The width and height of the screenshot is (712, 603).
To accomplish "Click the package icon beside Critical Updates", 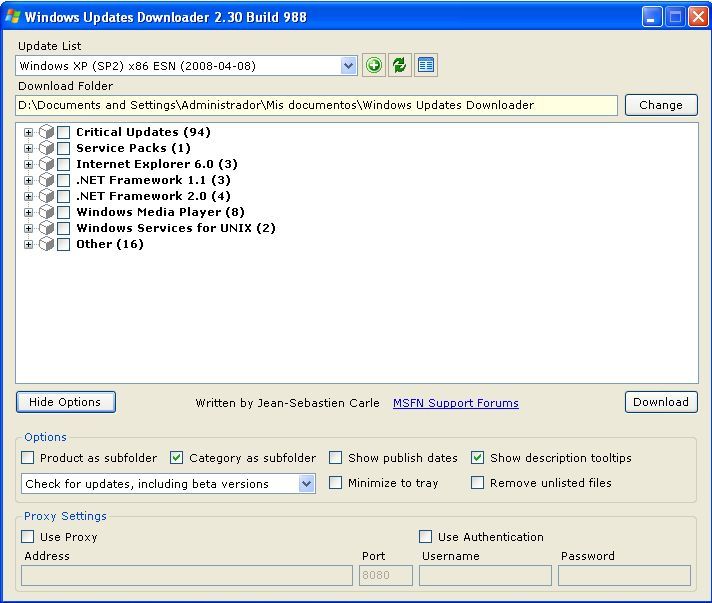I will click(46, 132).
